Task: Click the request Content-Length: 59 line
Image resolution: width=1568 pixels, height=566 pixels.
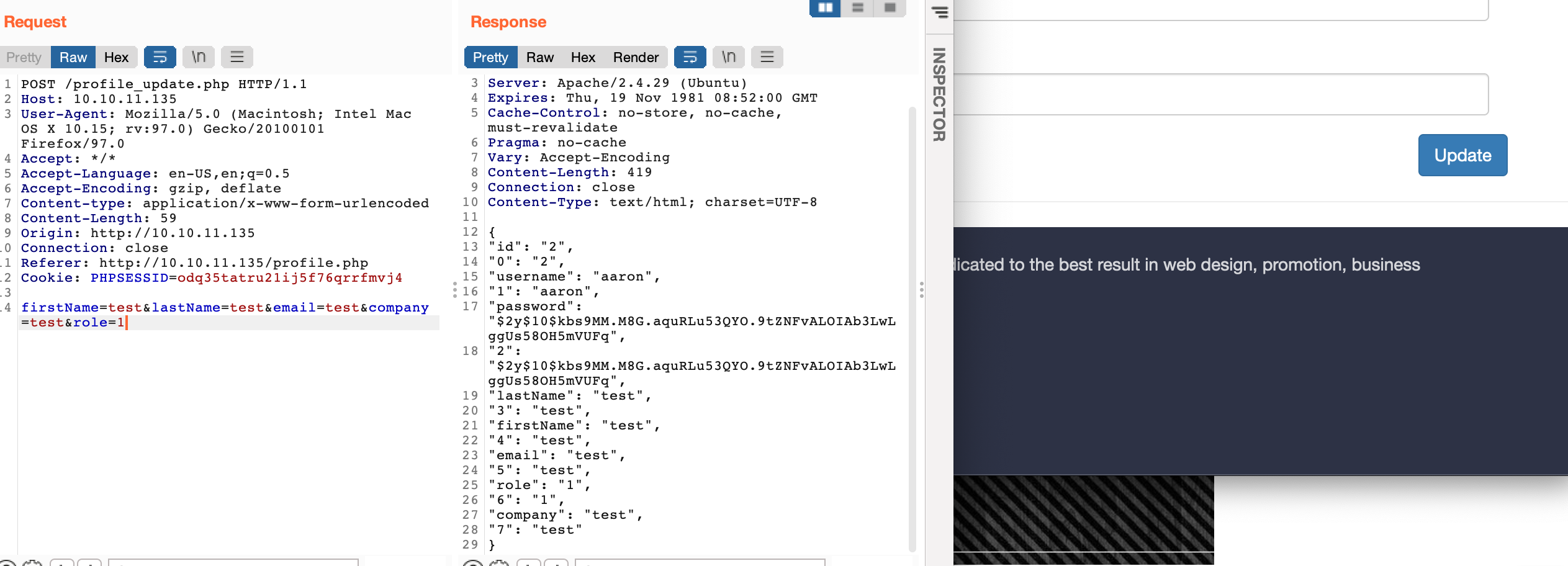Action: pos(99,218)
